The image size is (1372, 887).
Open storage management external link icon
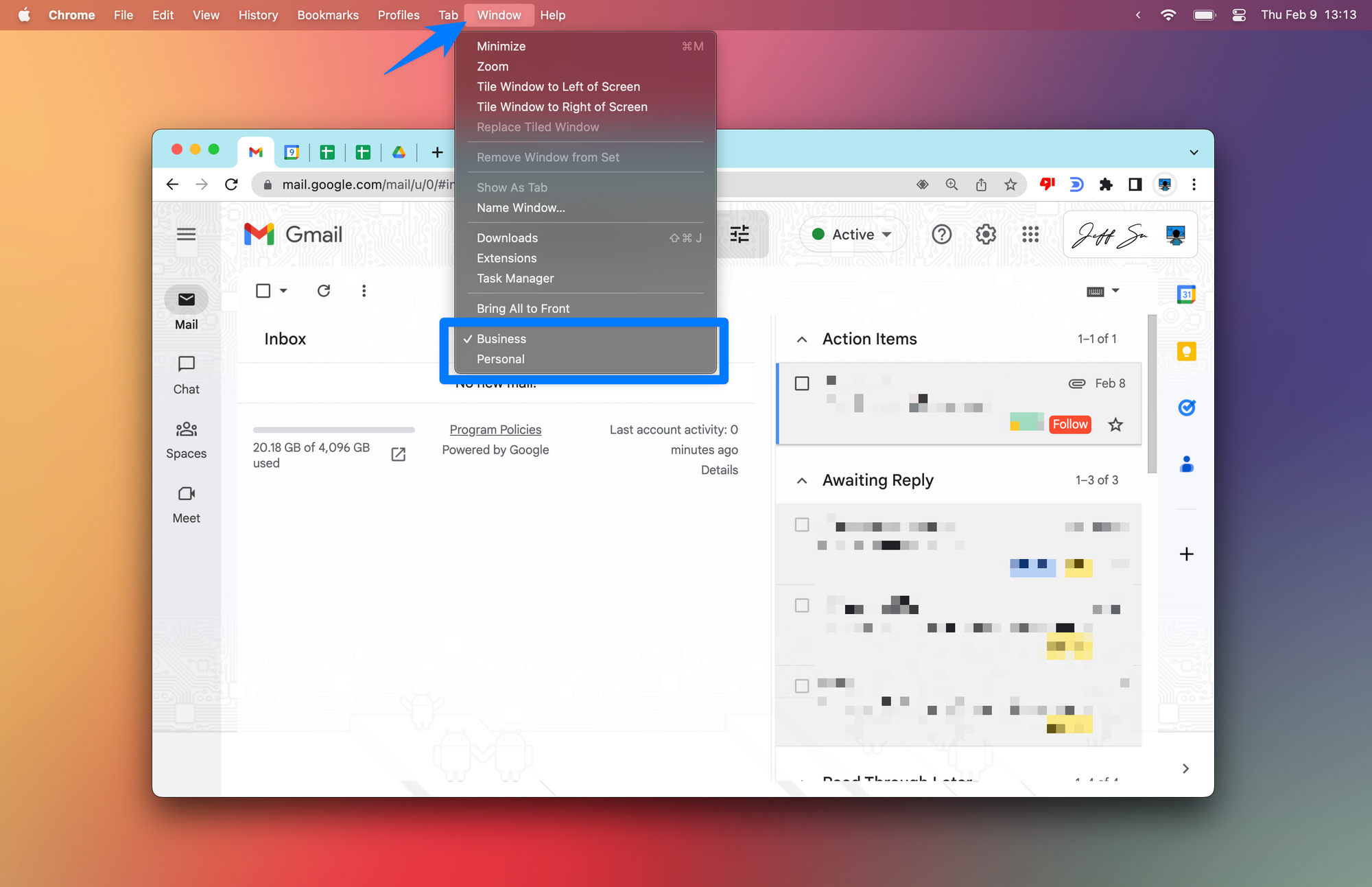pos(398,454)
